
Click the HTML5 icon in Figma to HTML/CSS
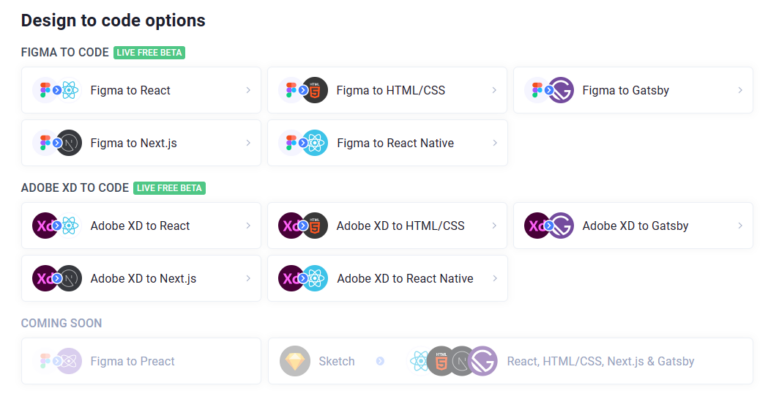[315, 90]
